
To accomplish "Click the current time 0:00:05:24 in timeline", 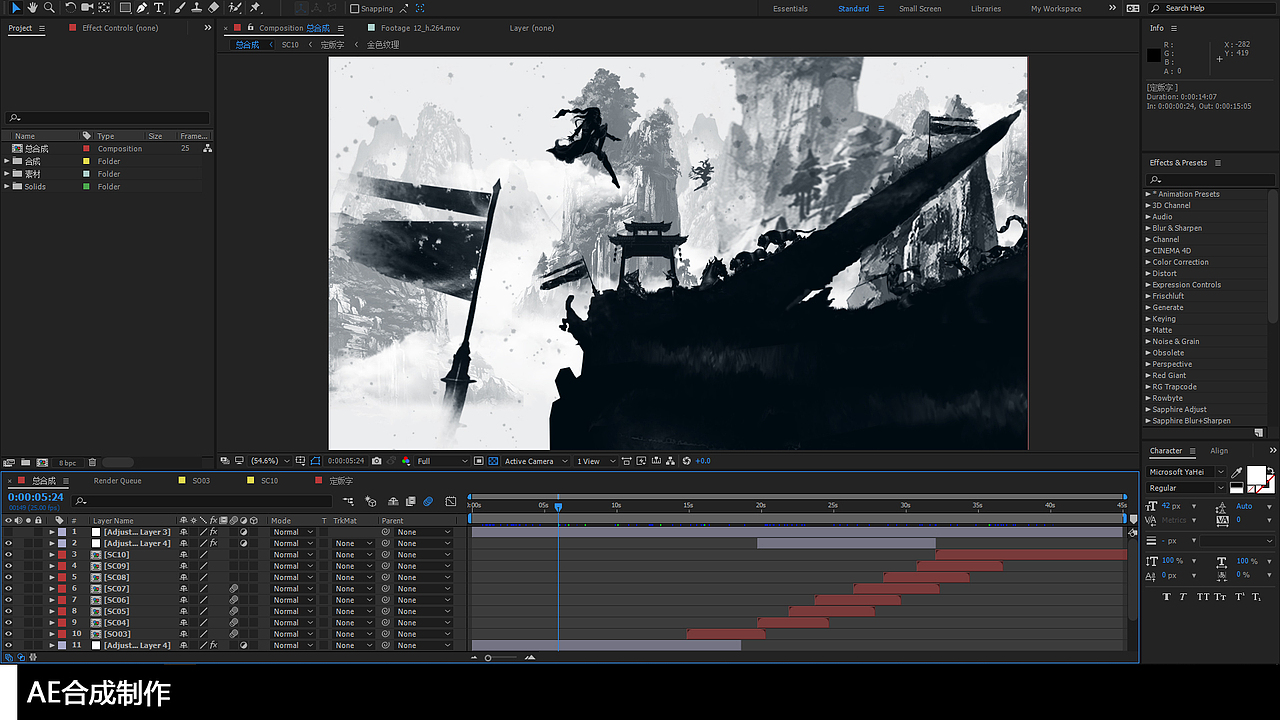I will (x=36, y=497).
